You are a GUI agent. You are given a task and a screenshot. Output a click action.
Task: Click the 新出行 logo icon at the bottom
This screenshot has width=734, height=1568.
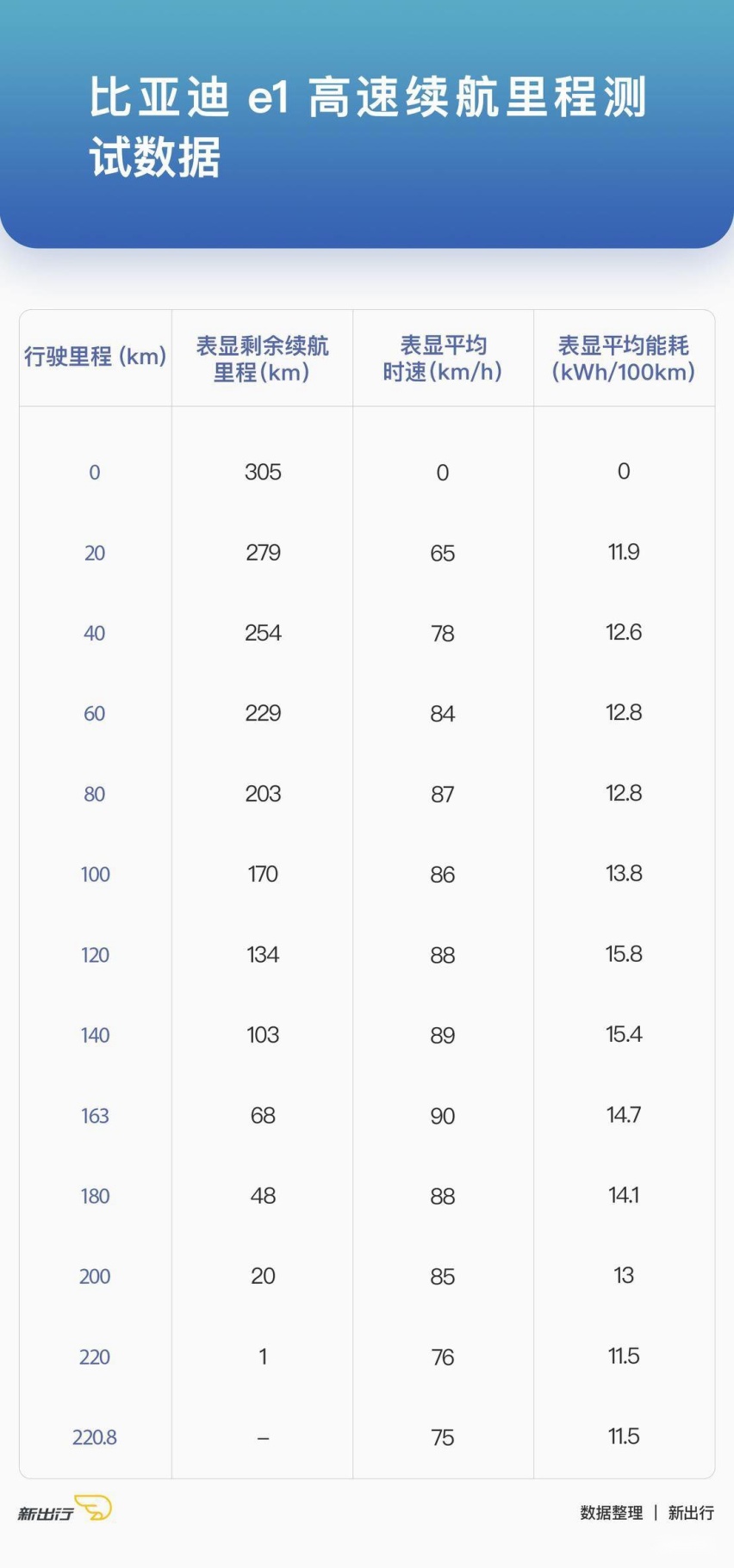pos(65,1511)
